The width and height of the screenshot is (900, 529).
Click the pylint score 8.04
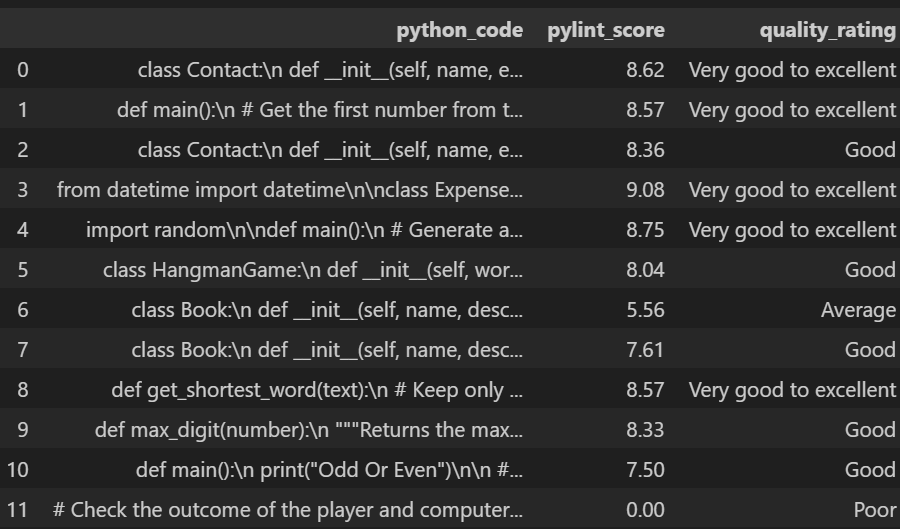[x=645, y=270]
